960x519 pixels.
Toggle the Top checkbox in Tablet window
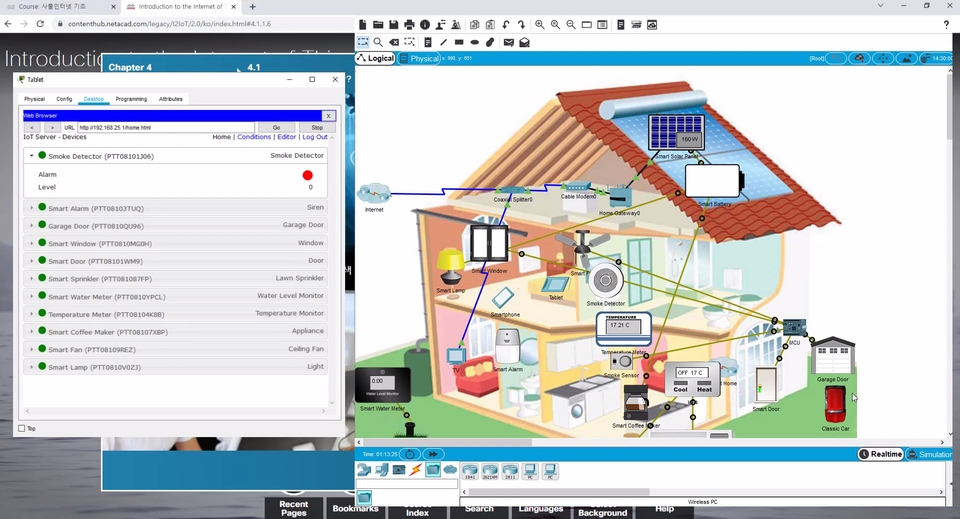22,428
